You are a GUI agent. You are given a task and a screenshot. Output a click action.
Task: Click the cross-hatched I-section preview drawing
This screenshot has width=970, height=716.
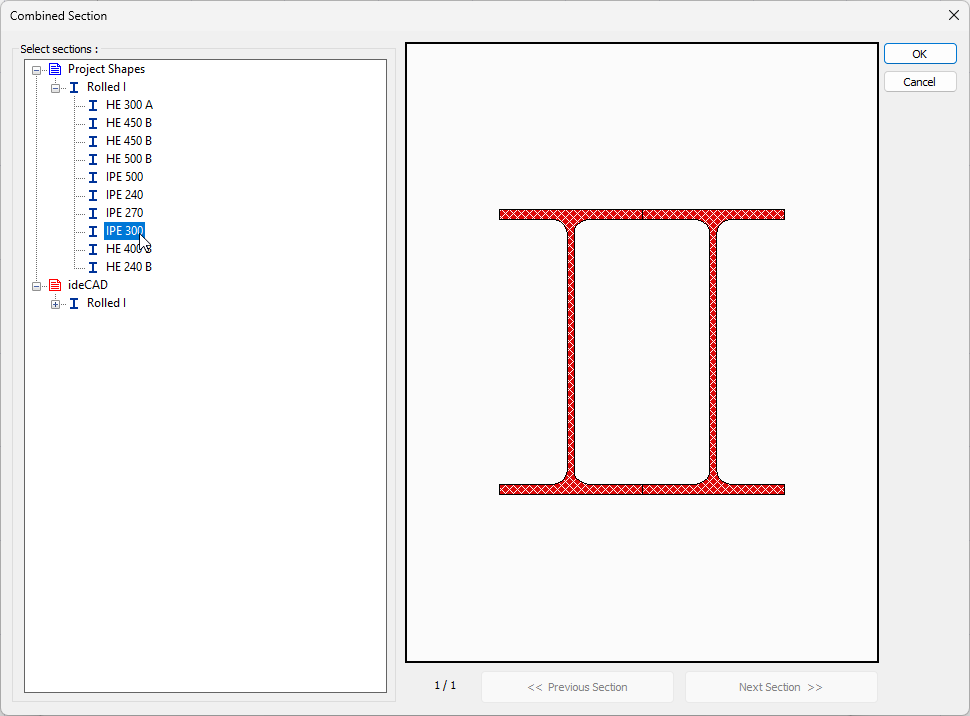point(641,350)
